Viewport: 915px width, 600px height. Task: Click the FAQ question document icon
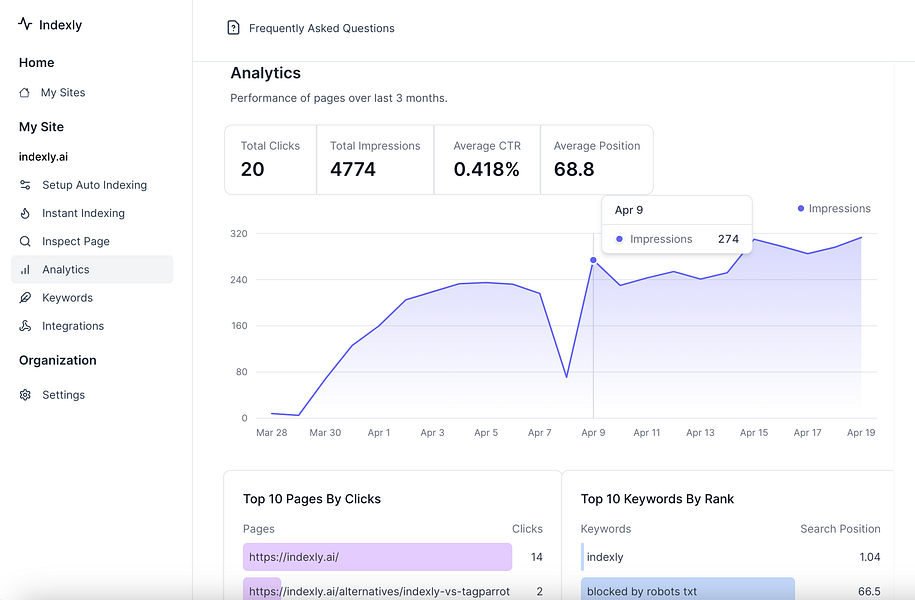[x=233, y=27]
